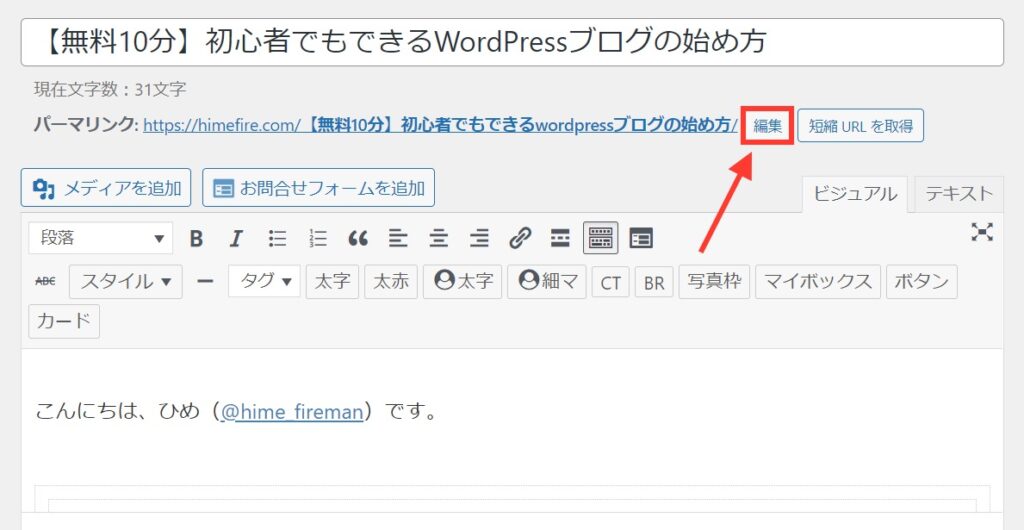Click the カード button

pos(64,321)
